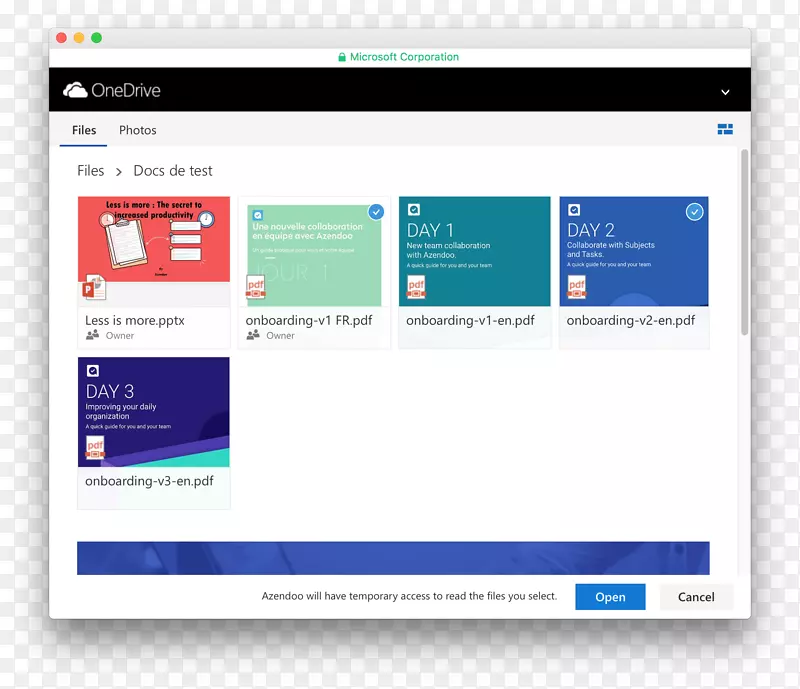Image resolution: width=800 pixels, height=689 pixels.
Task: Click the Open button
Action: coord(610,597)
